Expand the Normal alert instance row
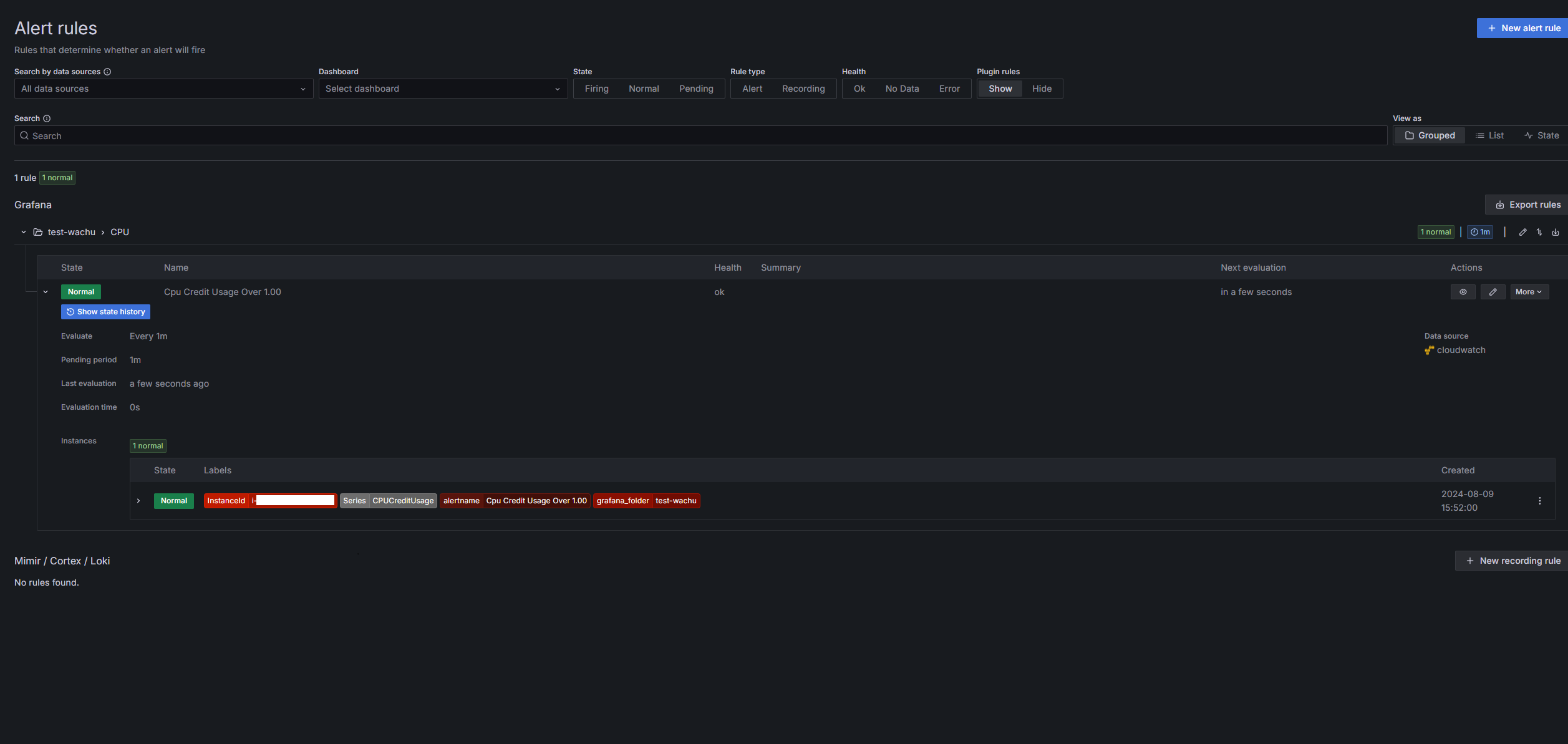Screen dimensions: 1568x744 (x=138, y=501)
